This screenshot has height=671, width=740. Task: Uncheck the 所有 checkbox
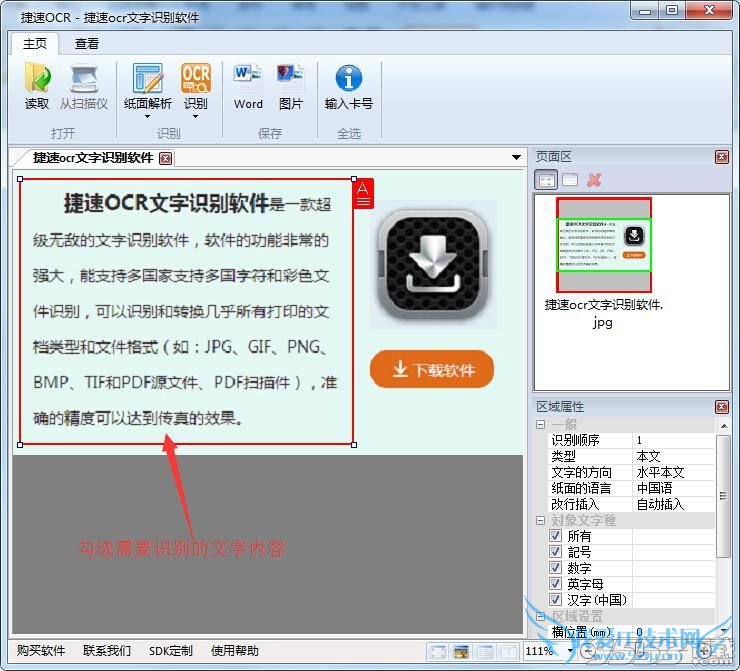[x=555, y=536]
